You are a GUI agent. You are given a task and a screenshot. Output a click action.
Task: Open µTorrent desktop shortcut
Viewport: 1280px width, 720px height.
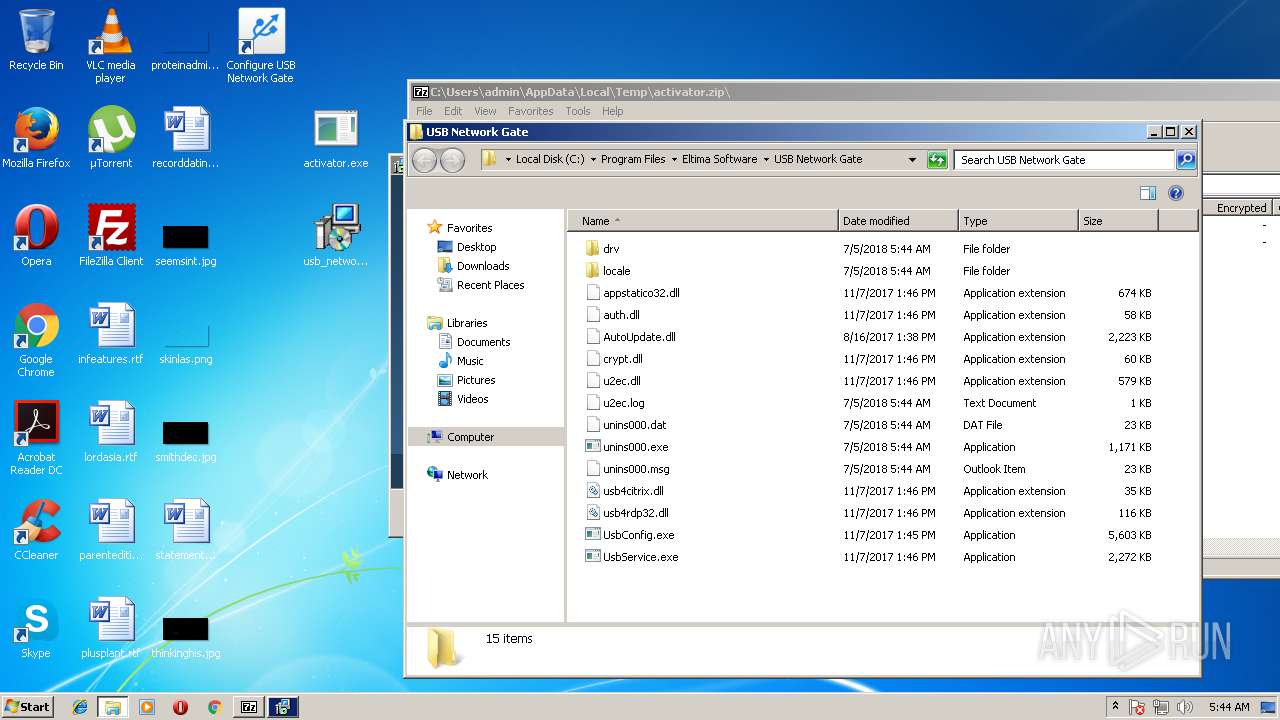(x=110, y=138)
